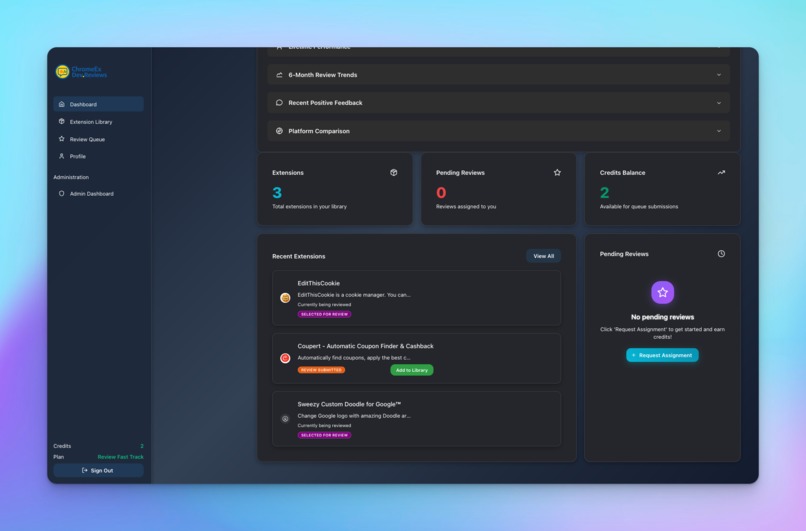This screenshot has height=531, width=806.
Task: Click the ChromeEx Dev Reviews logo
Action: 81,72
